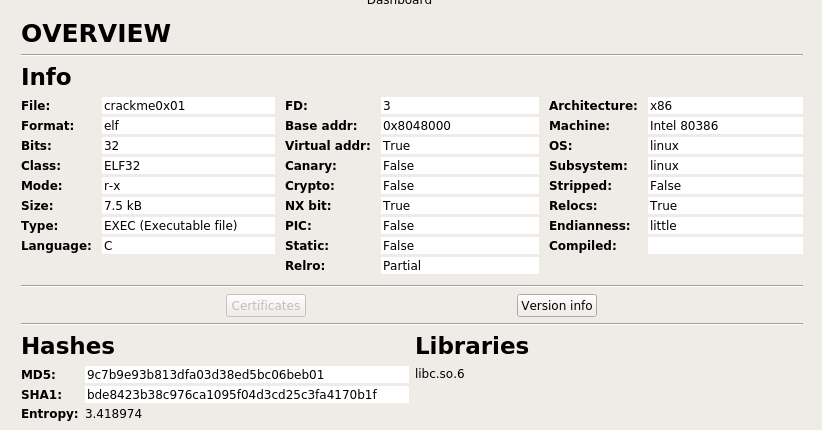This screenshot has width=822, height=430.
Task: Click the disabled Certificates button
Action: pos(266,306)
